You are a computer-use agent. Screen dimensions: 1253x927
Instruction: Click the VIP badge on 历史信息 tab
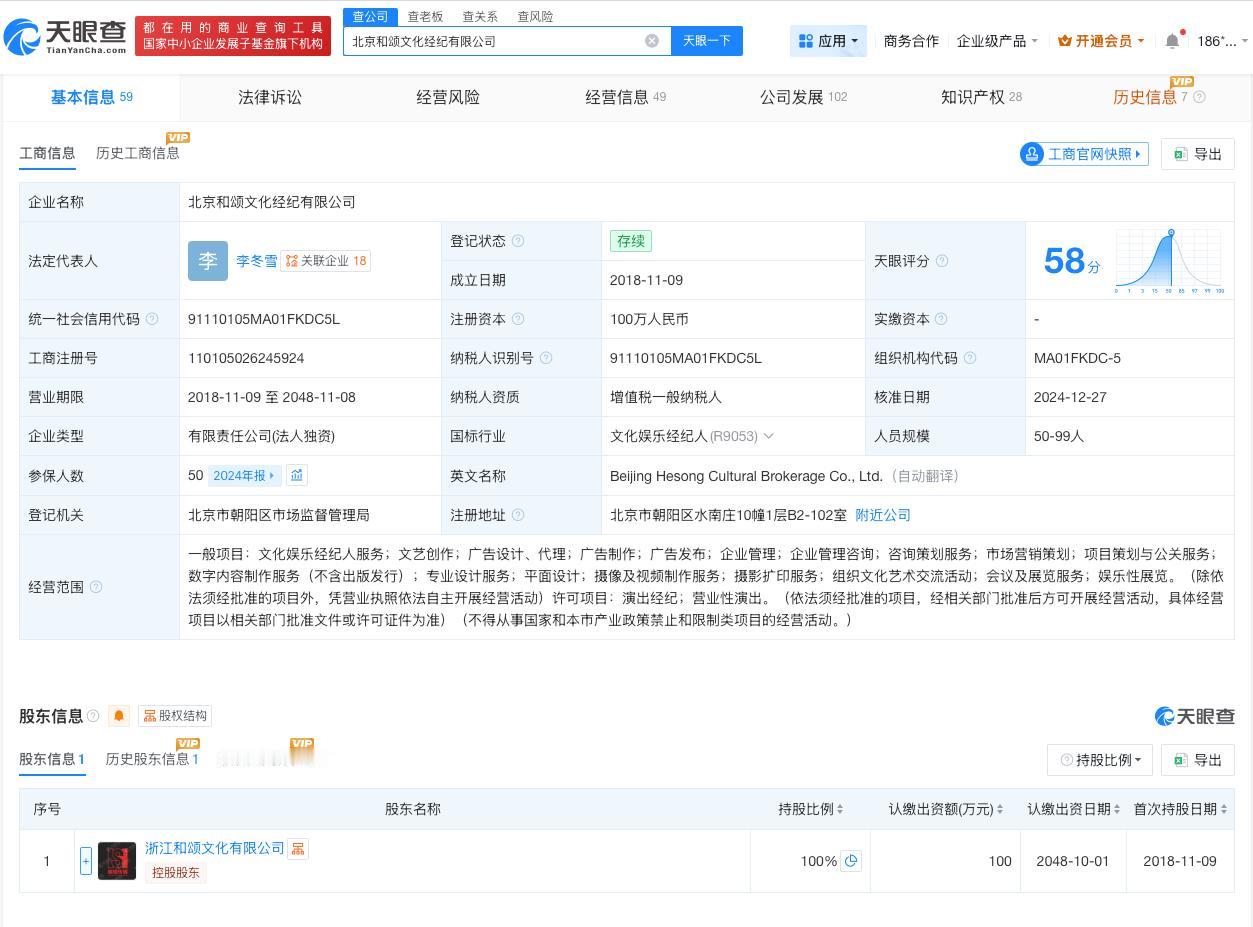coord(1182,81)
